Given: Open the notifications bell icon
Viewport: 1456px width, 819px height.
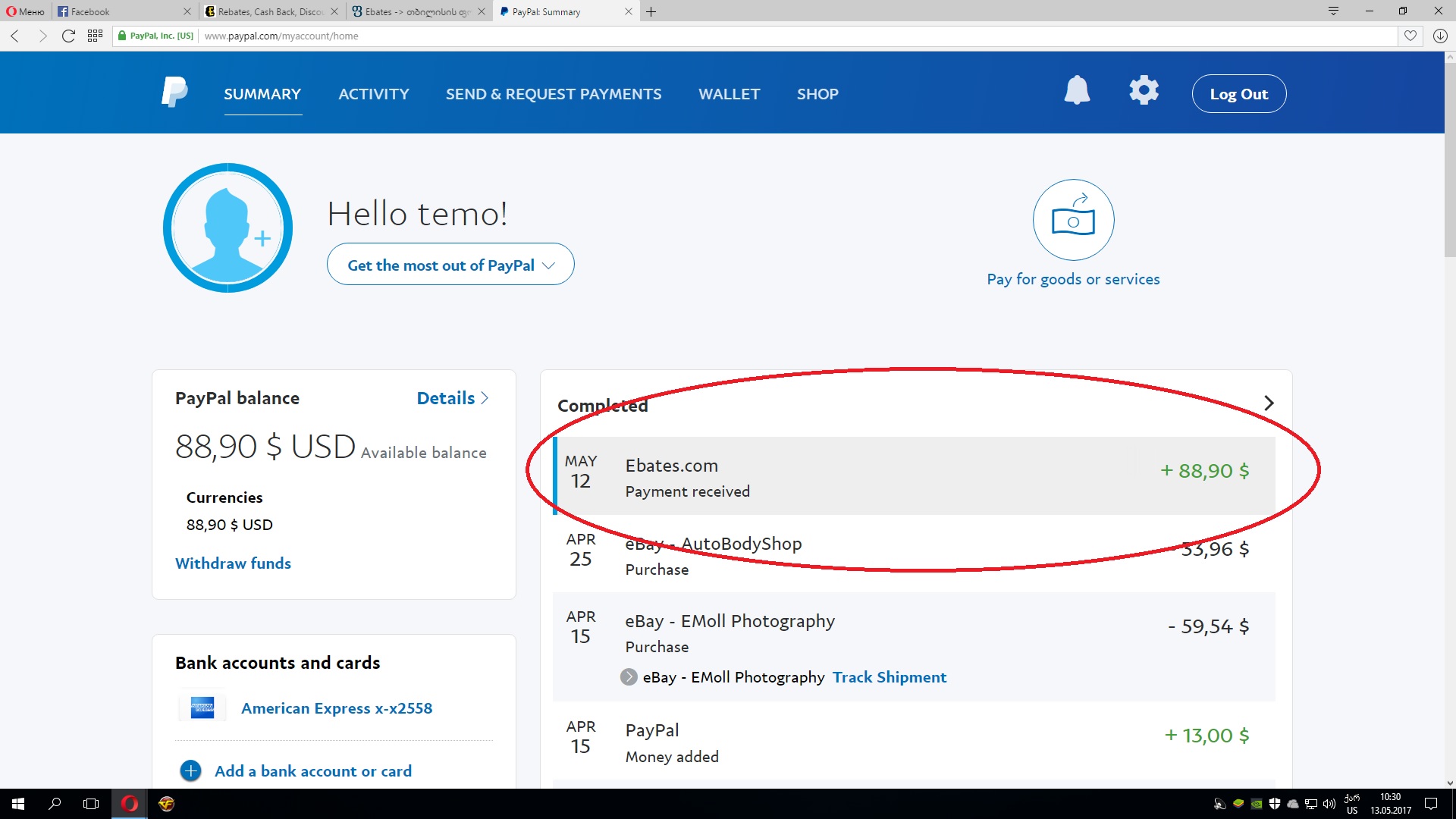Looking at the screenshot, I should click(x=1076, y=91).
